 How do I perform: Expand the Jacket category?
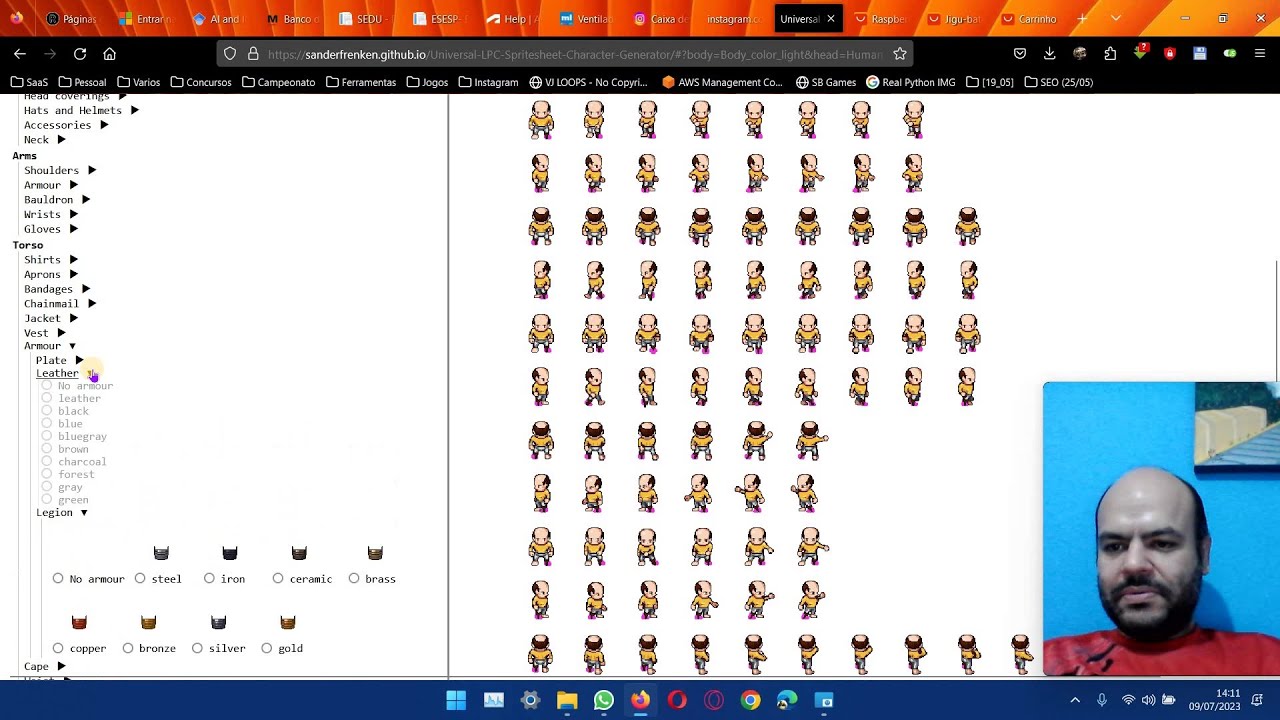(51, 318)
